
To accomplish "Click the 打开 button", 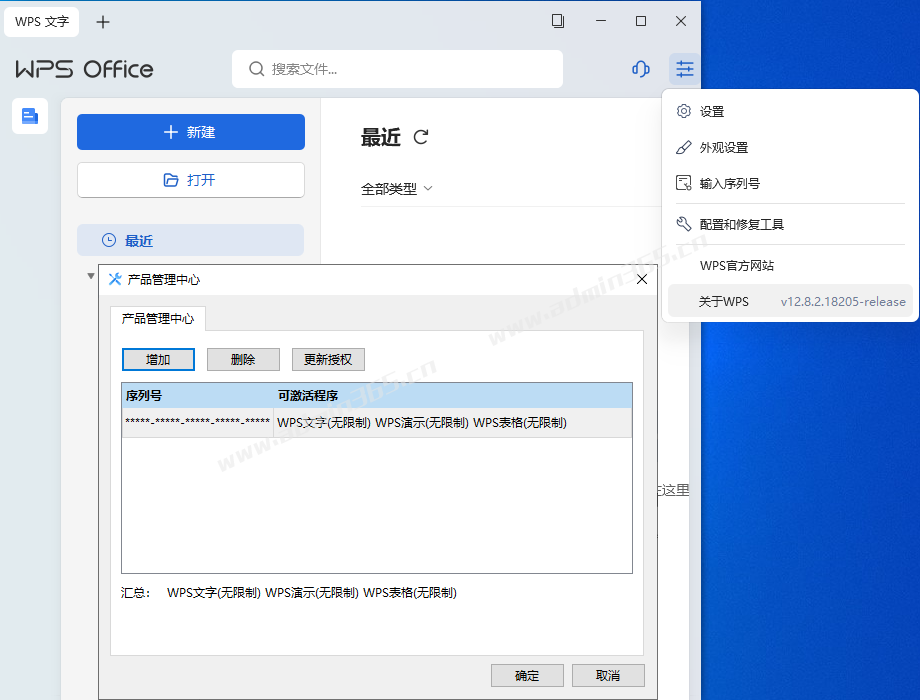I will click(191, 180).
